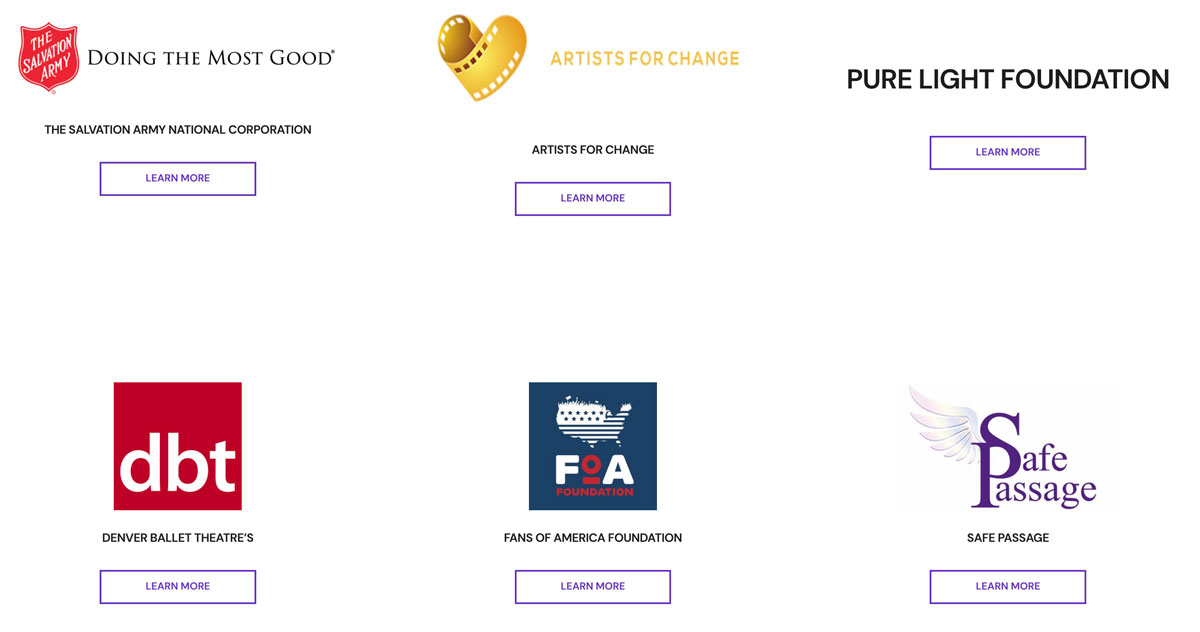Click the Doing the Most Good slogan
The height and width of the screenshot is (632, 1200).
tap(211, 58)
